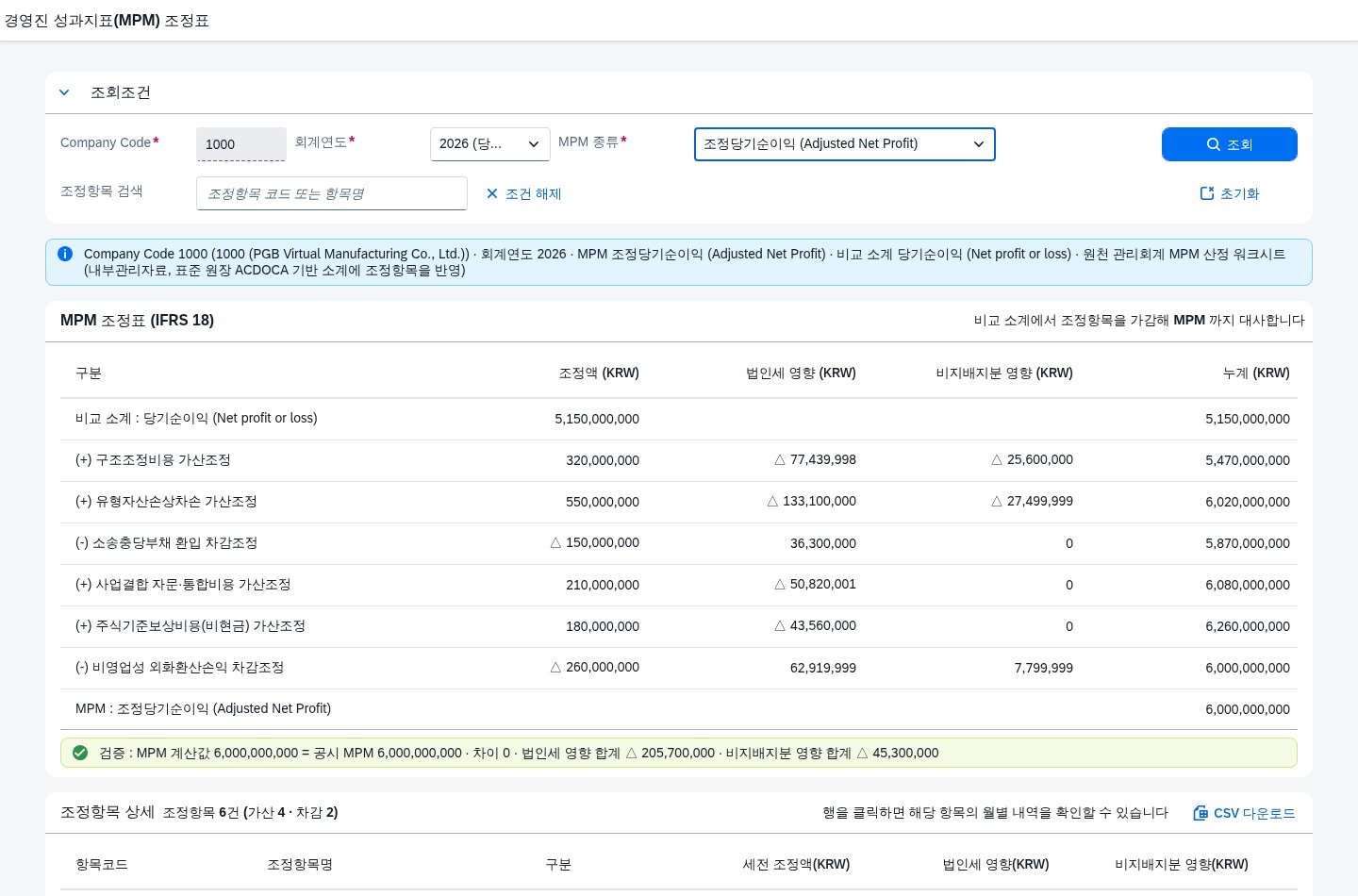The width and height of the screenshot is (1358, 896).
Task: Select row (-) 비영업성 외화환산손익 차감조정
Action: (x=679, y=668)
